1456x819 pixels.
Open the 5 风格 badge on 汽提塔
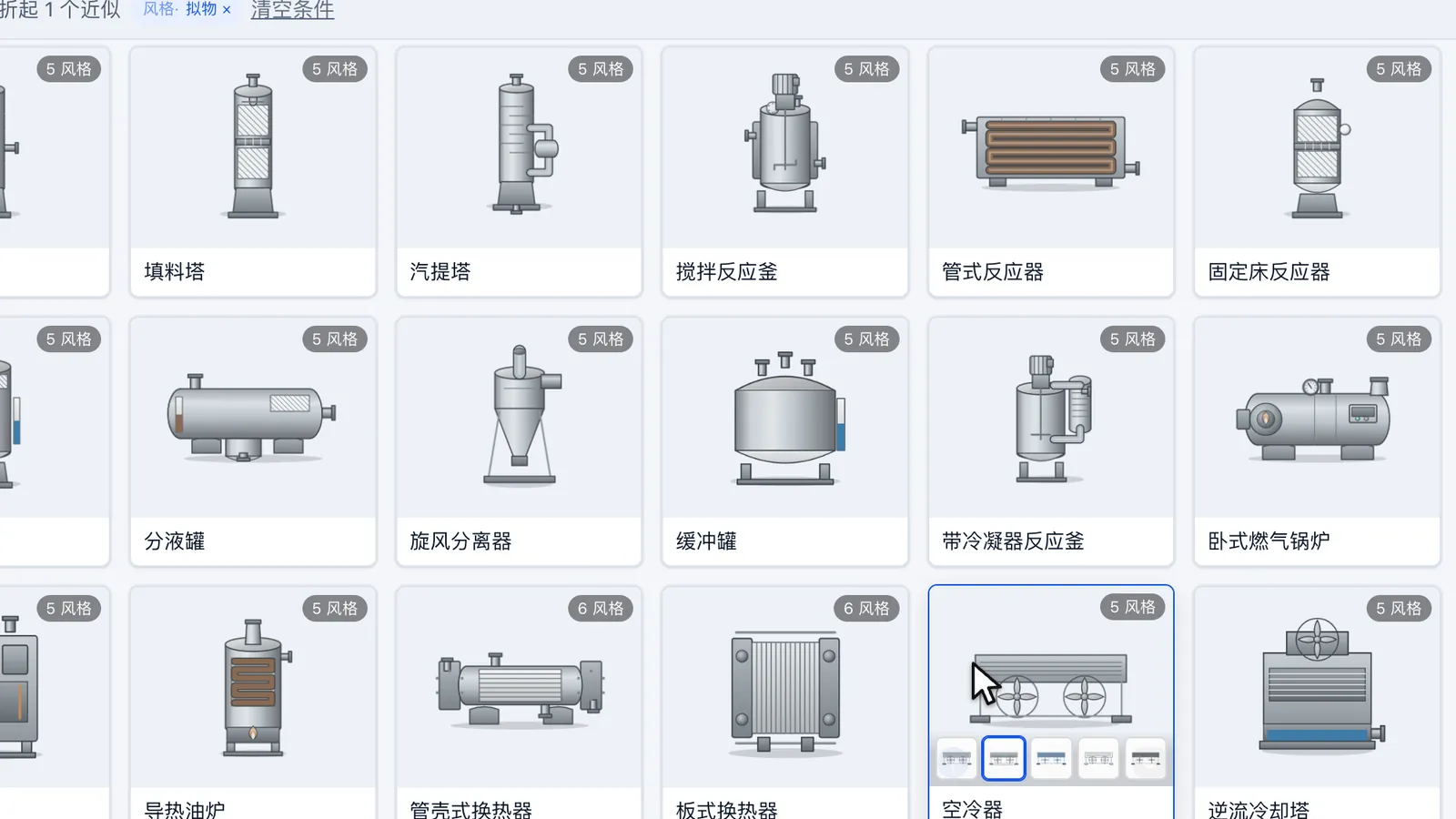click(601, 69)
